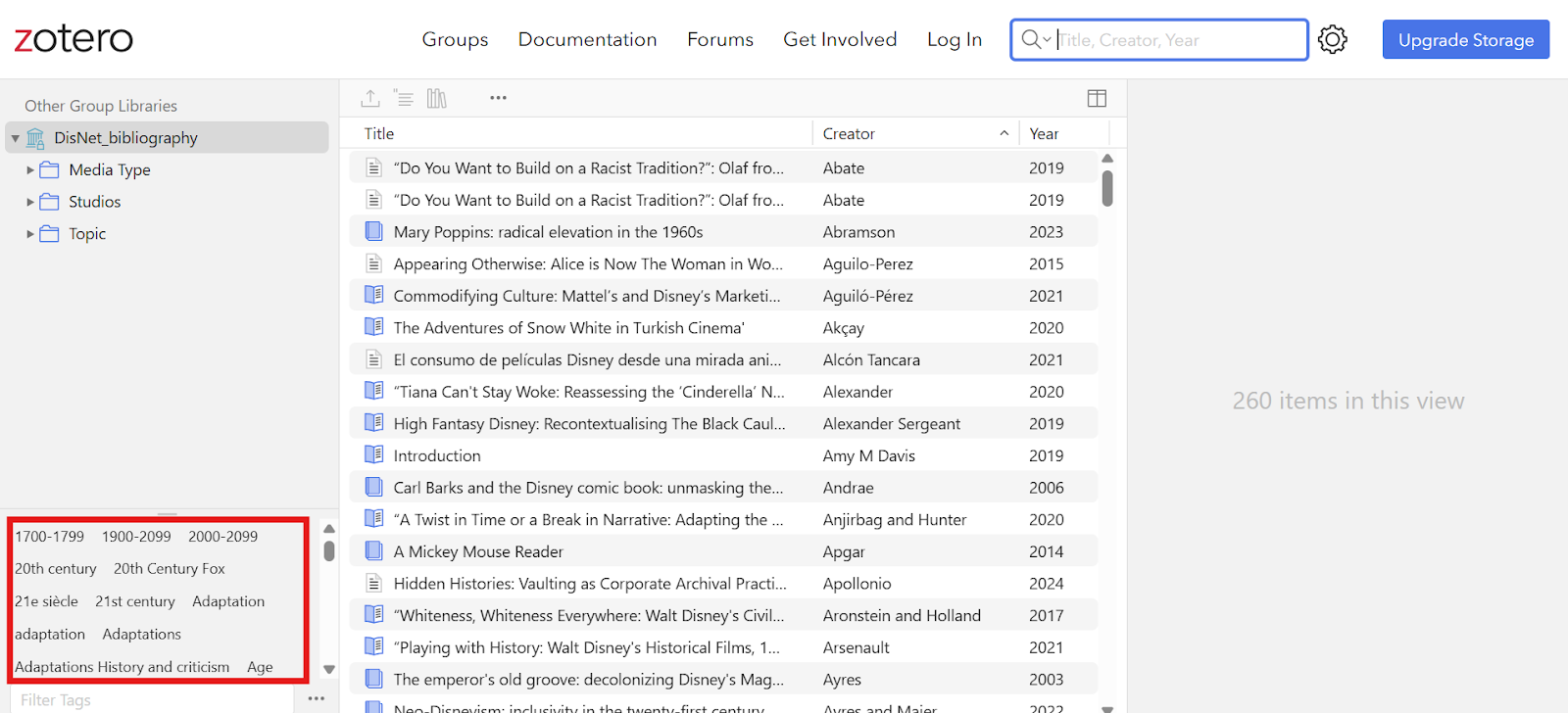Click the create bibliography toolbar icon
Image resolution: width=1568 pixels, height=713 pixels.
(x=403, y=98)
